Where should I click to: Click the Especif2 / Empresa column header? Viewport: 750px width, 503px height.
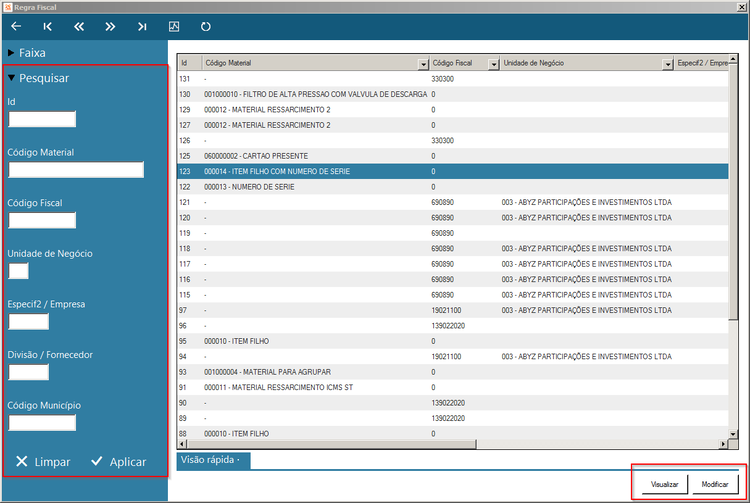click(x=702, y=63)
